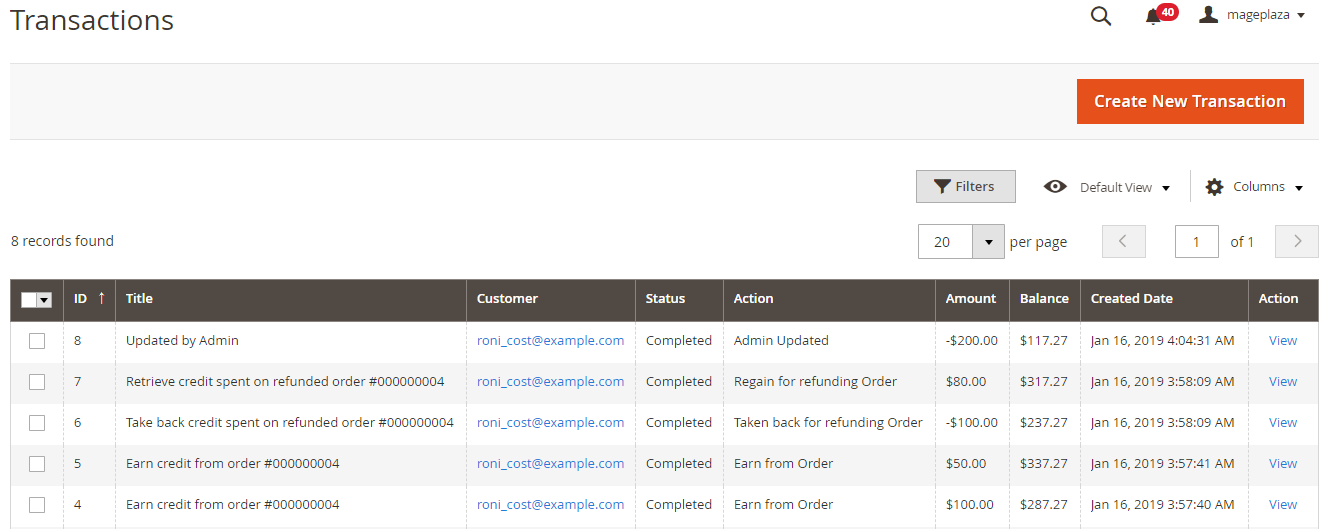Click Create New Transaction button

1189,101
